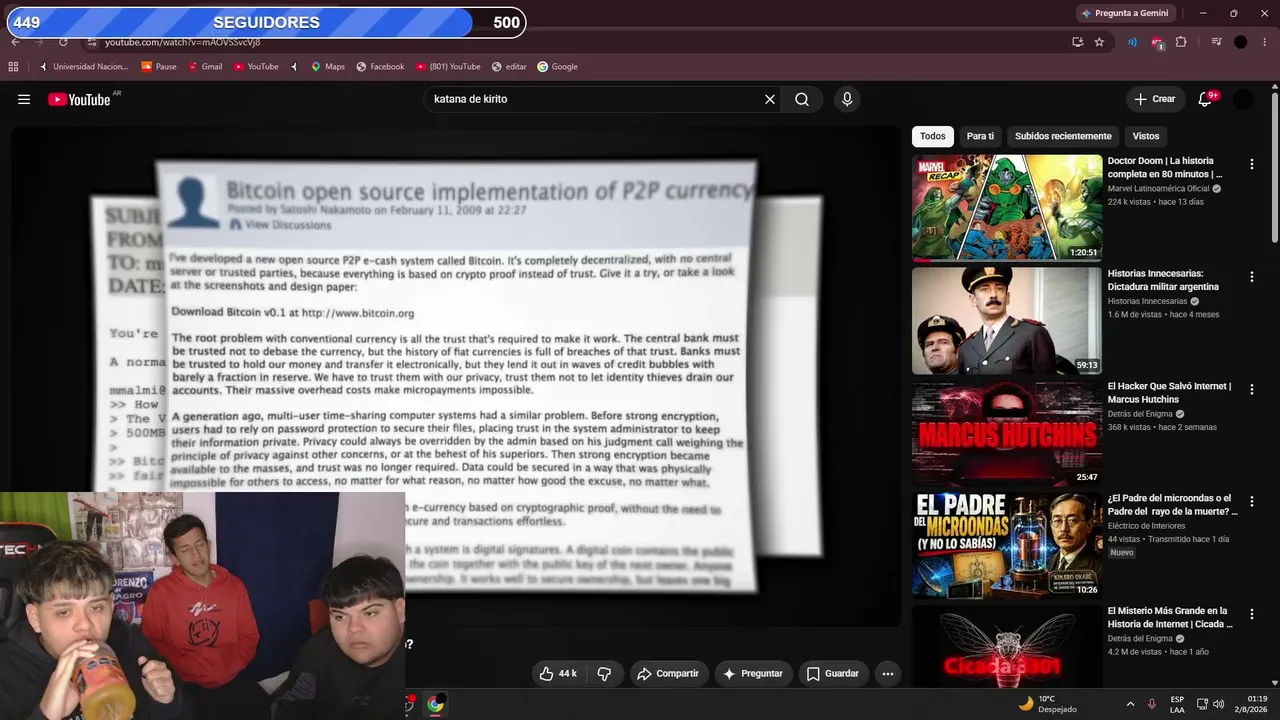Click the install app icon in address bar
Image resolution: width=1280 pixels, height=720 pixels.
(1077, 42)
